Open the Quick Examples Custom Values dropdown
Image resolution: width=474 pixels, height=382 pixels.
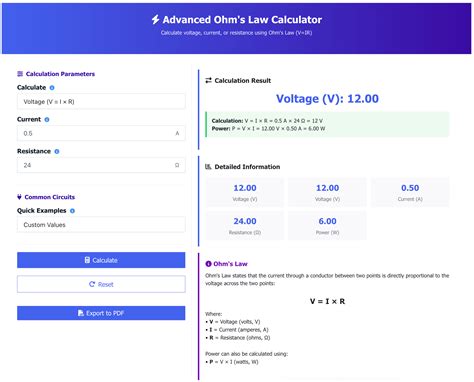[101, 225]
